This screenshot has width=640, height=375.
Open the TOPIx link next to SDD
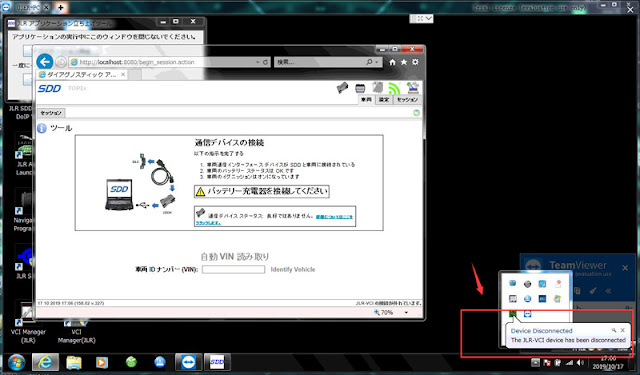pyautogui.click(x=77, y=88)
